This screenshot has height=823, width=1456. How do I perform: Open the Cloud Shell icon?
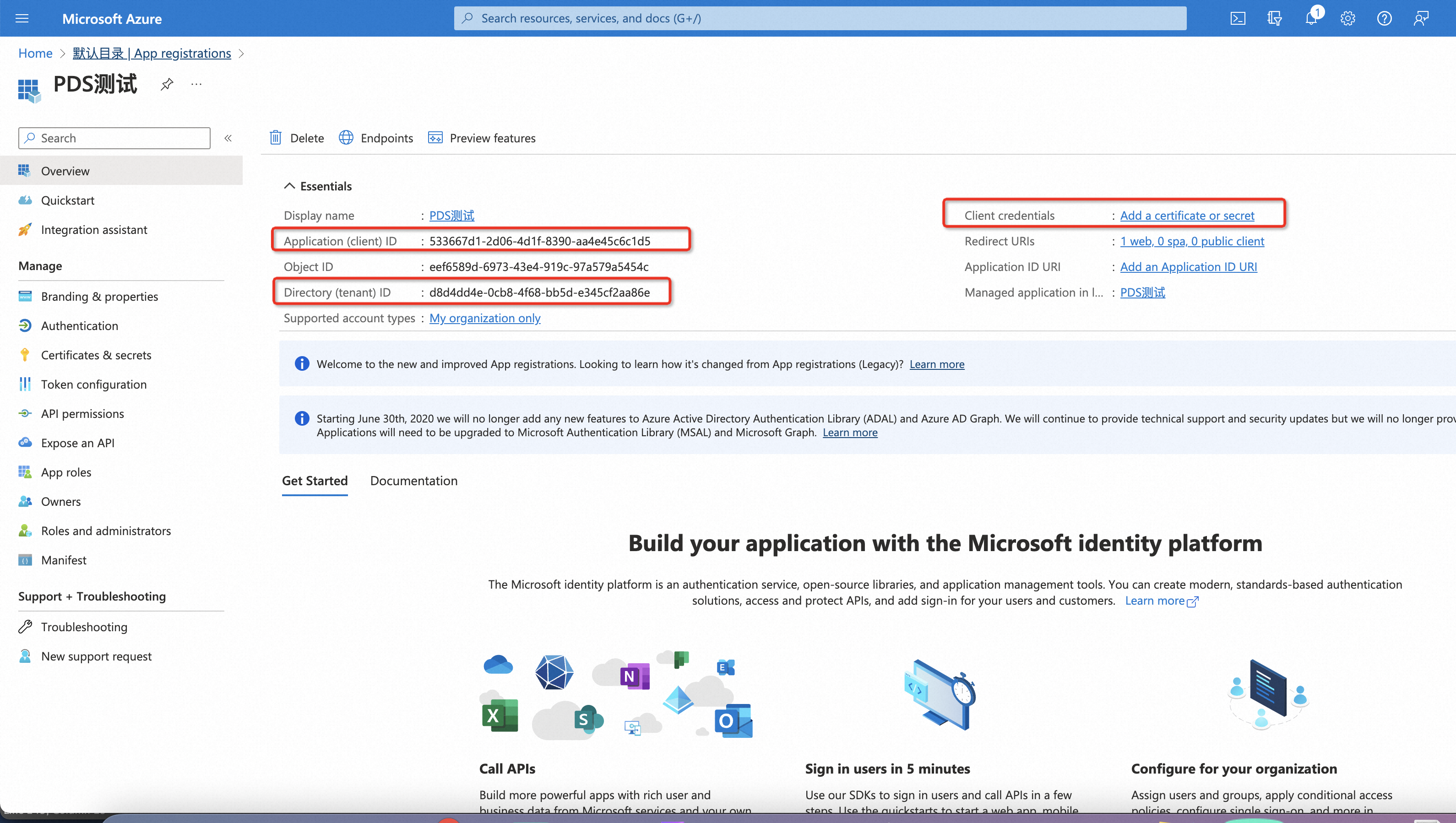click(x=1238, y=19)
